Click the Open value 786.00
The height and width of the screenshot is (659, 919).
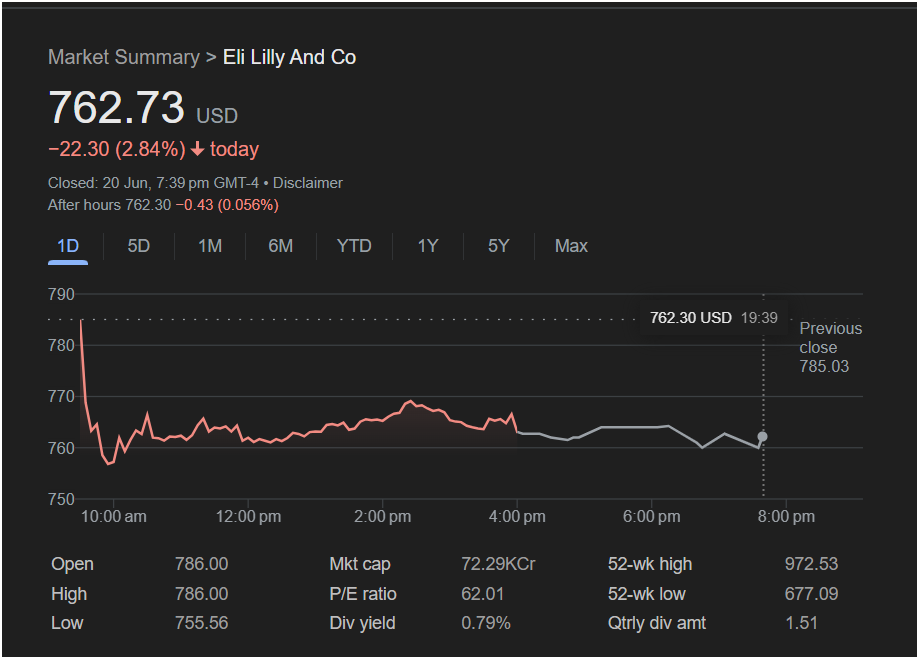[202, 564]
